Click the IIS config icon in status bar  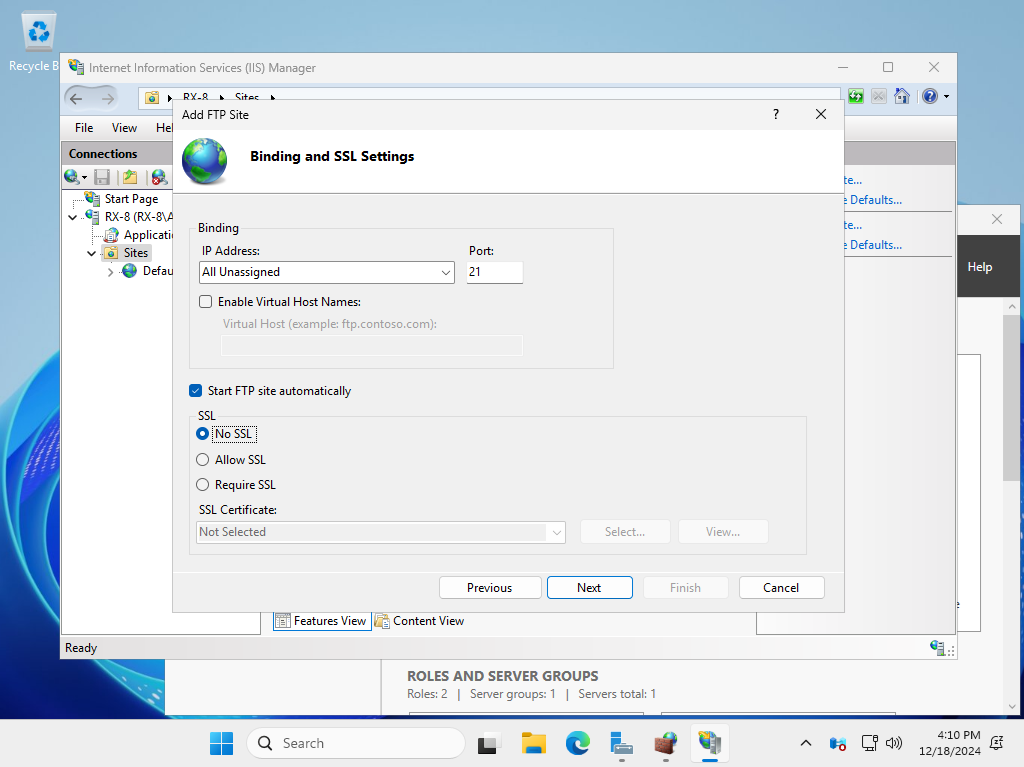pyautogui.click(x=938, y=647)
